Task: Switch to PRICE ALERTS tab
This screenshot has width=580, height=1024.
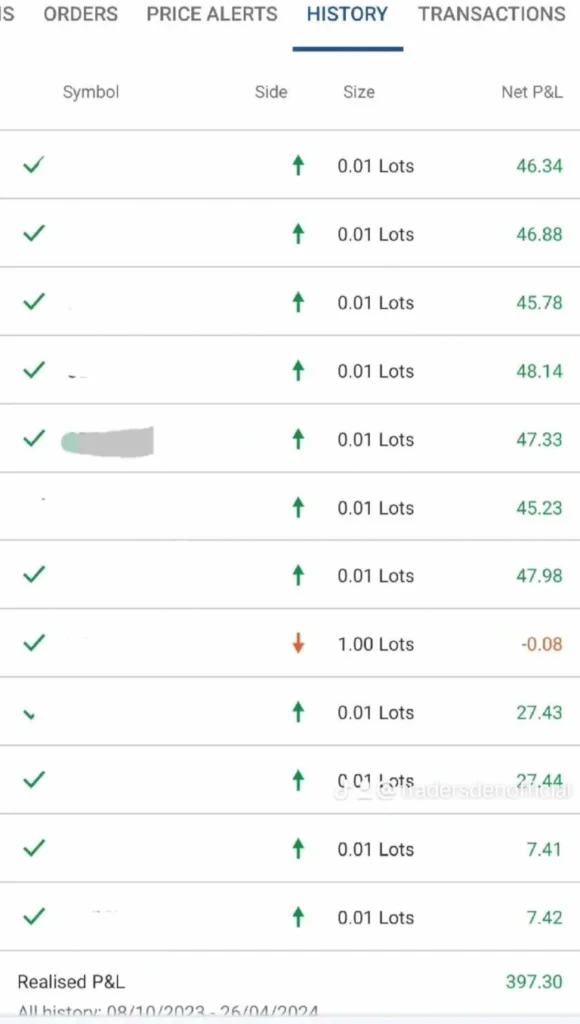Action: coord(212,14)
